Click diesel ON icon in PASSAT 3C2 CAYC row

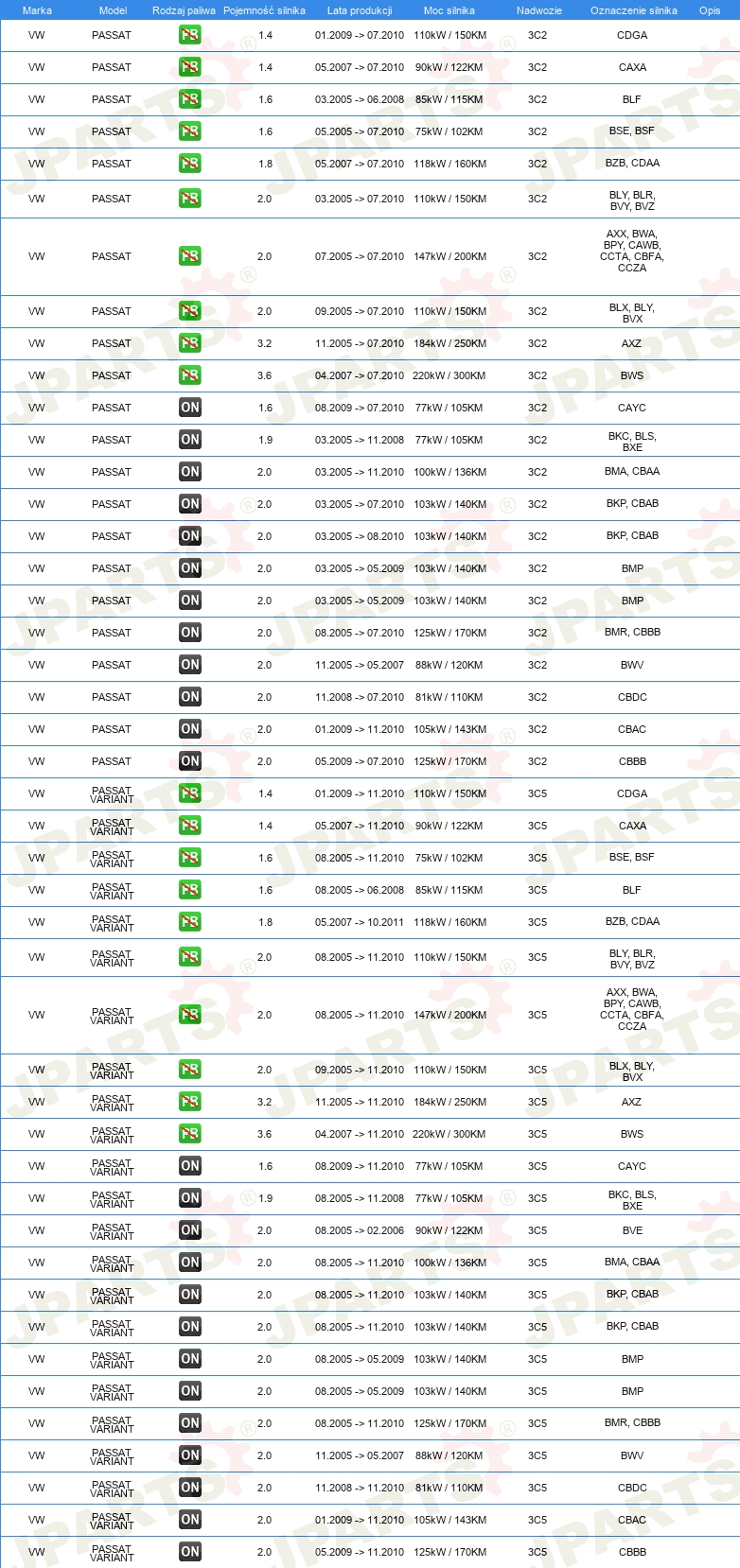[x=190, y=408]
